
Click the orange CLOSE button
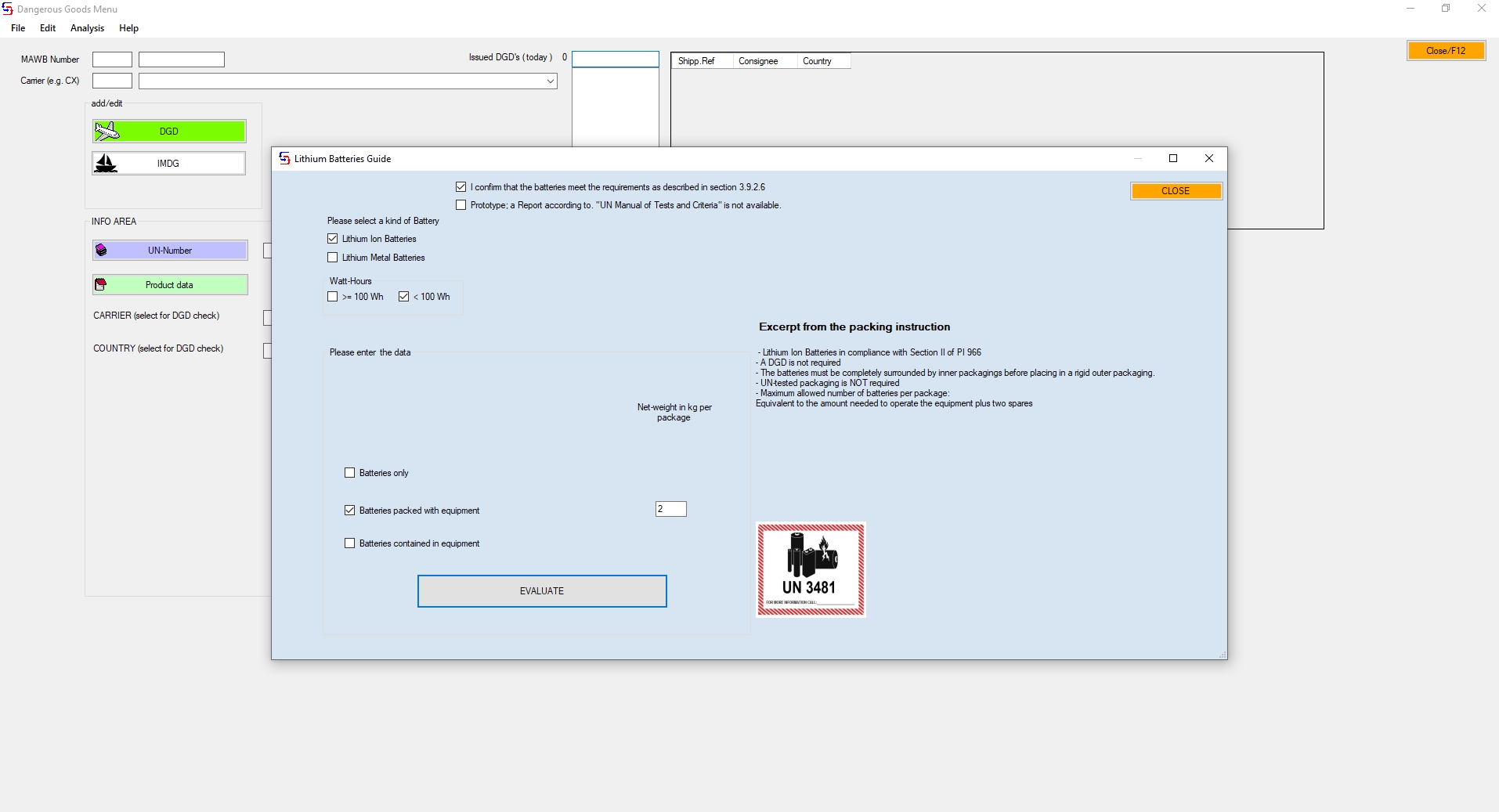pos(1176,191)
